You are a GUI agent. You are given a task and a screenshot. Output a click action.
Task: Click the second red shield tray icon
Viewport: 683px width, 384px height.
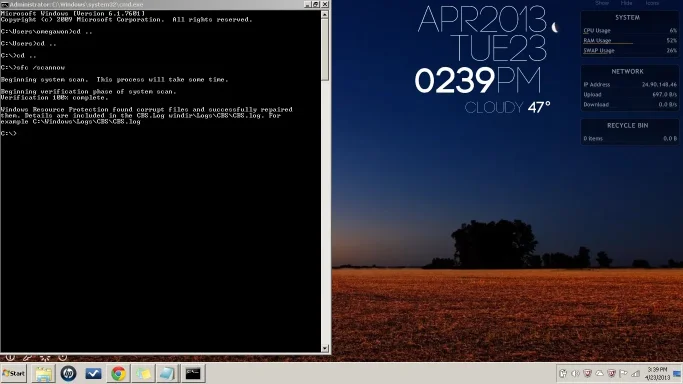click(612, 374)
